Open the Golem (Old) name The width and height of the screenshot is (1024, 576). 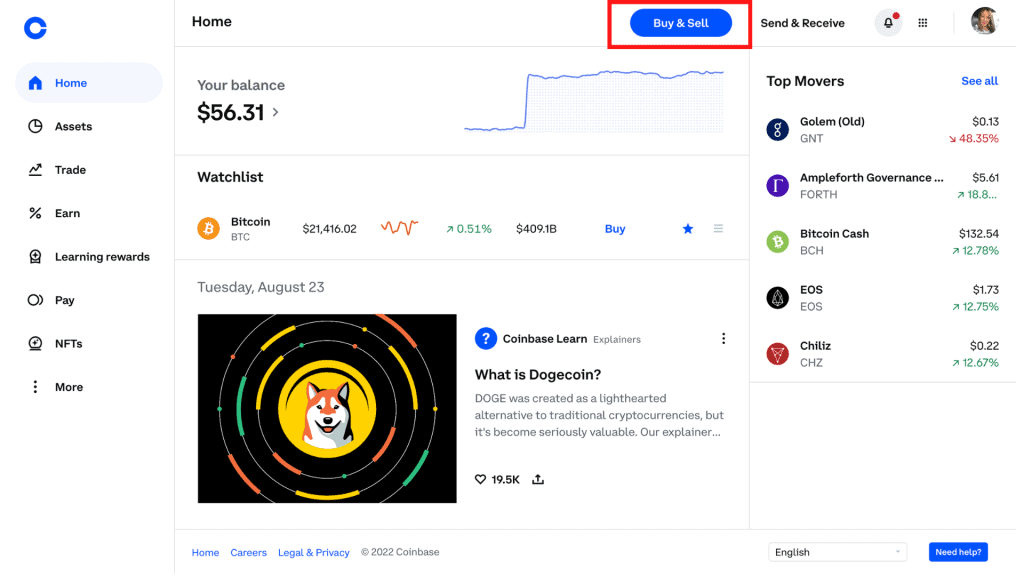(832, 121)
